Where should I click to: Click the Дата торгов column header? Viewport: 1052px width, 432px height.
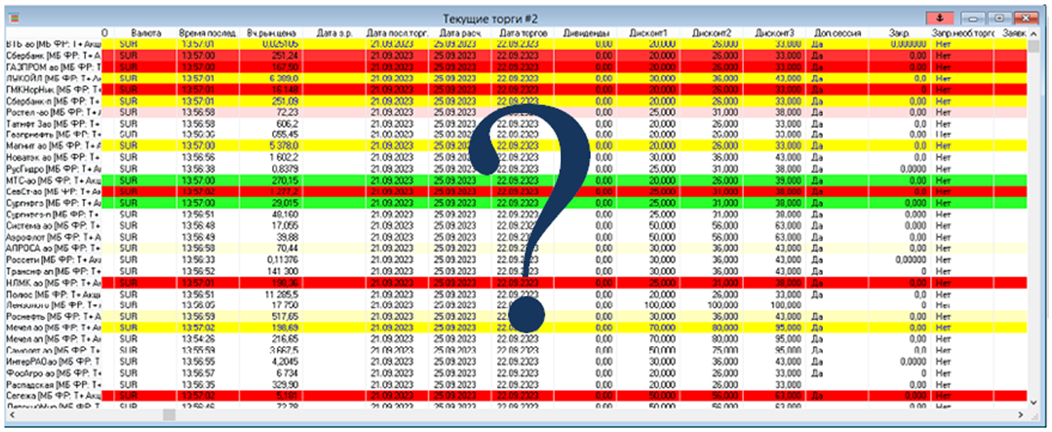tap(524, 32)
